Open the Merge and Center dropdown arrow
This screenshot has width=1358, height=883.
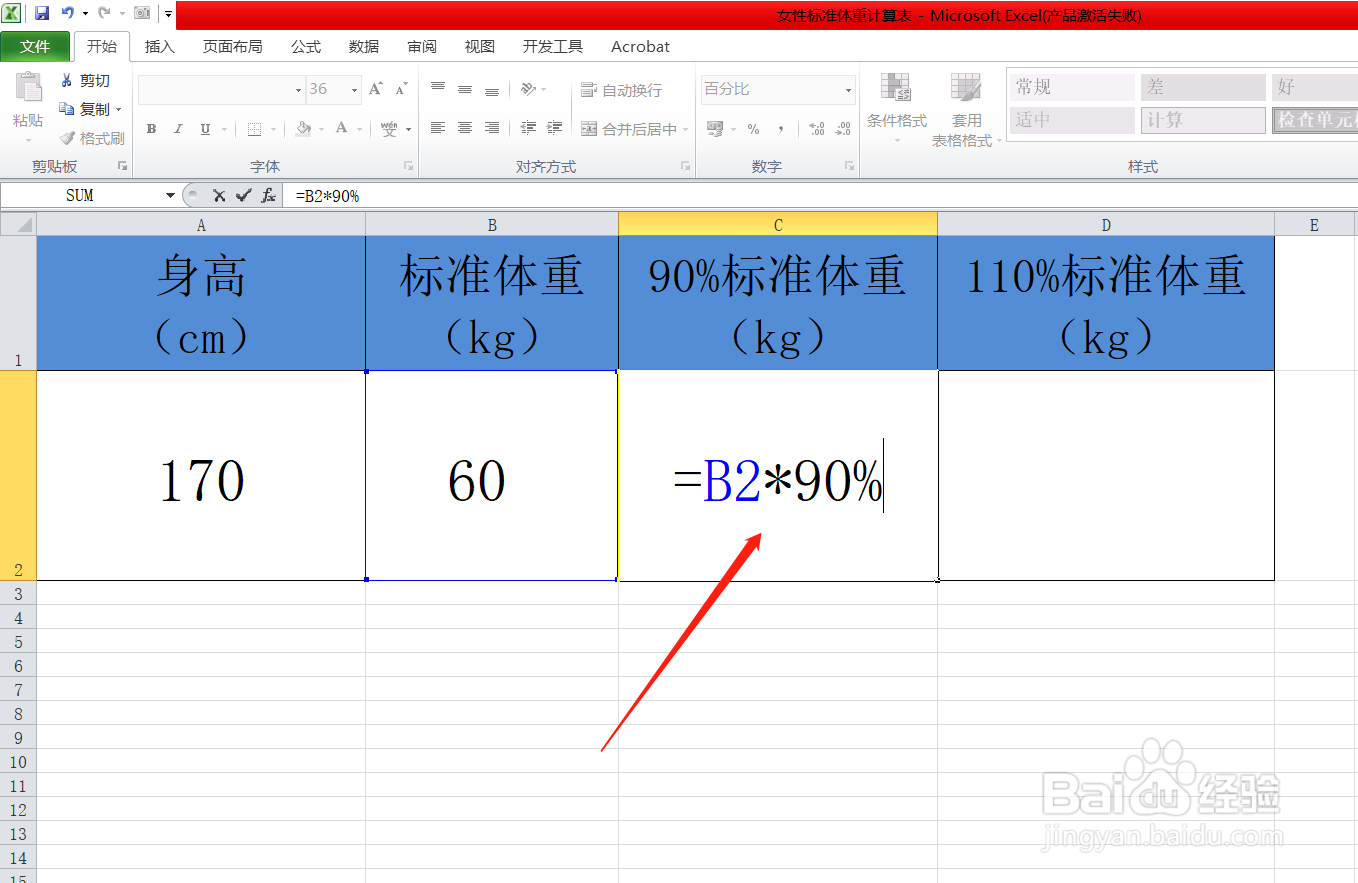coord(685,129)
